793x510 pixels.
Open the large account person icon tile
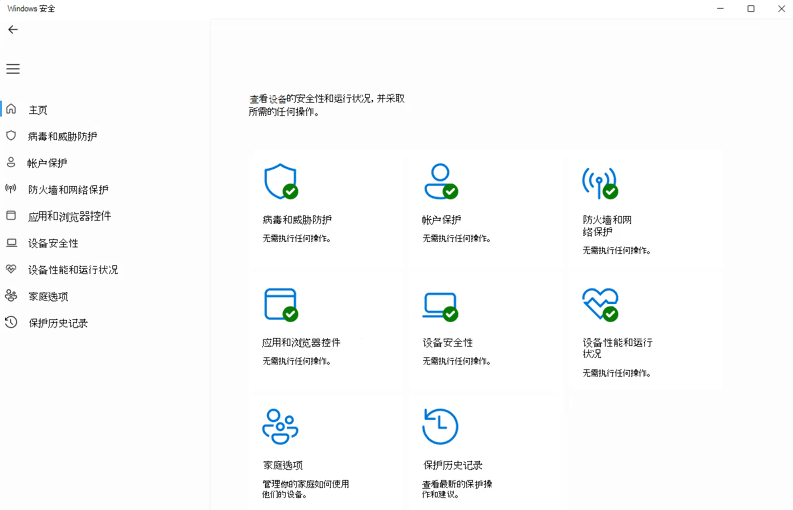(441, 181)
